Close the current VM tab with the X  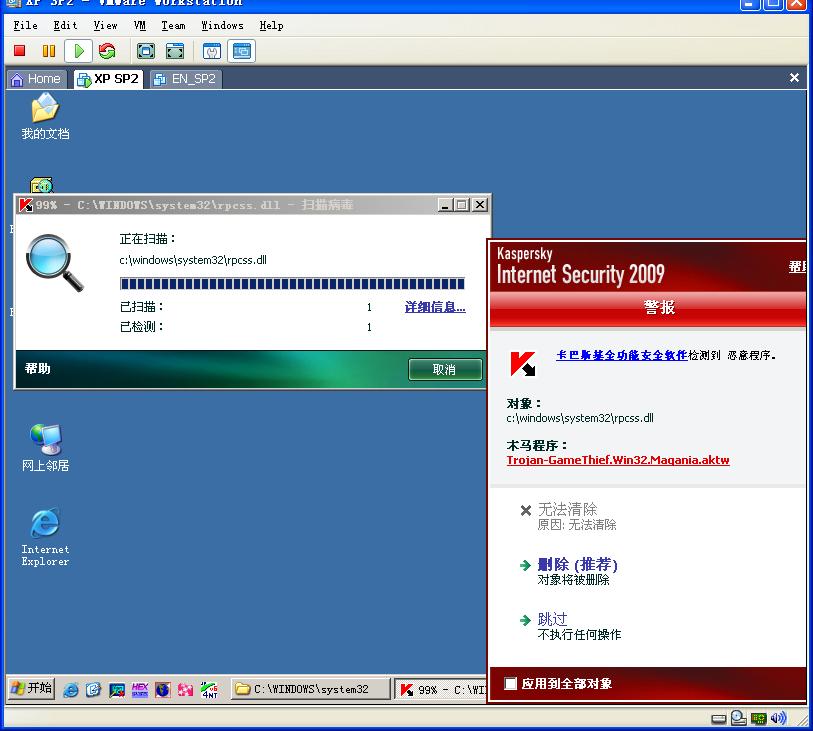click(794, 78)
